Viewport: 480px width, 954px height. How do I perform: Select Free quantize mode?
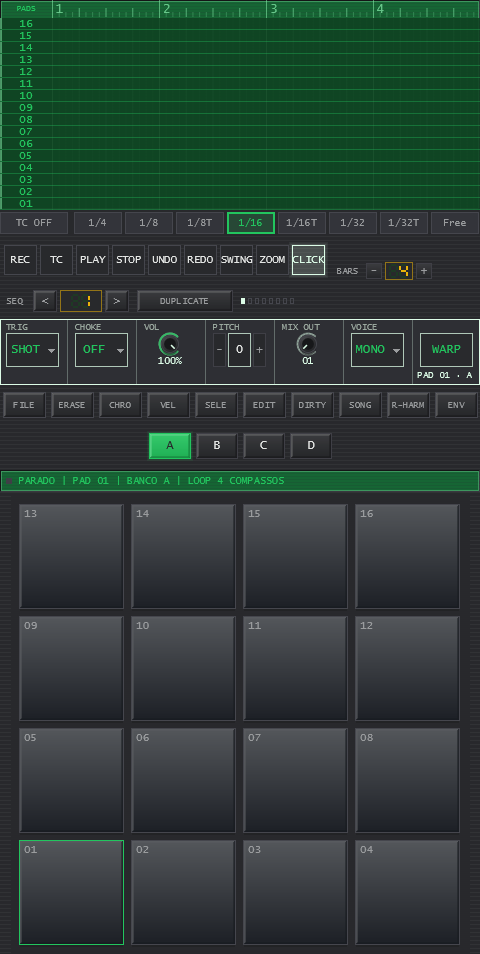click(454, 223)
